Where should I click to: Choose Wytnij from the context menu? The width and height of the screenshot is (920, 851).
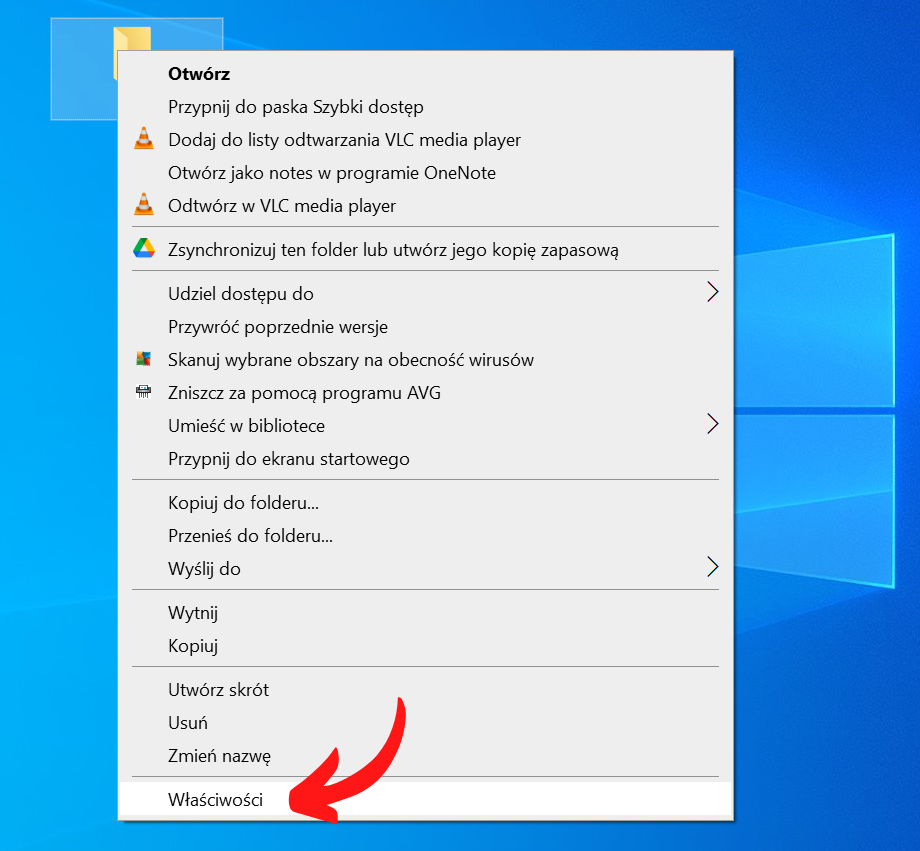(x=426, y=613)
